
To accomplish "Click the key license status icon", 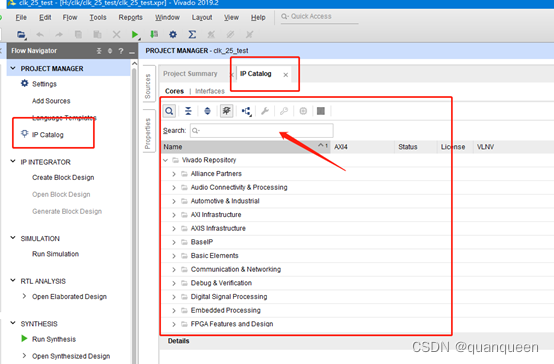I will pyautogui.click(x=284, y=111).
